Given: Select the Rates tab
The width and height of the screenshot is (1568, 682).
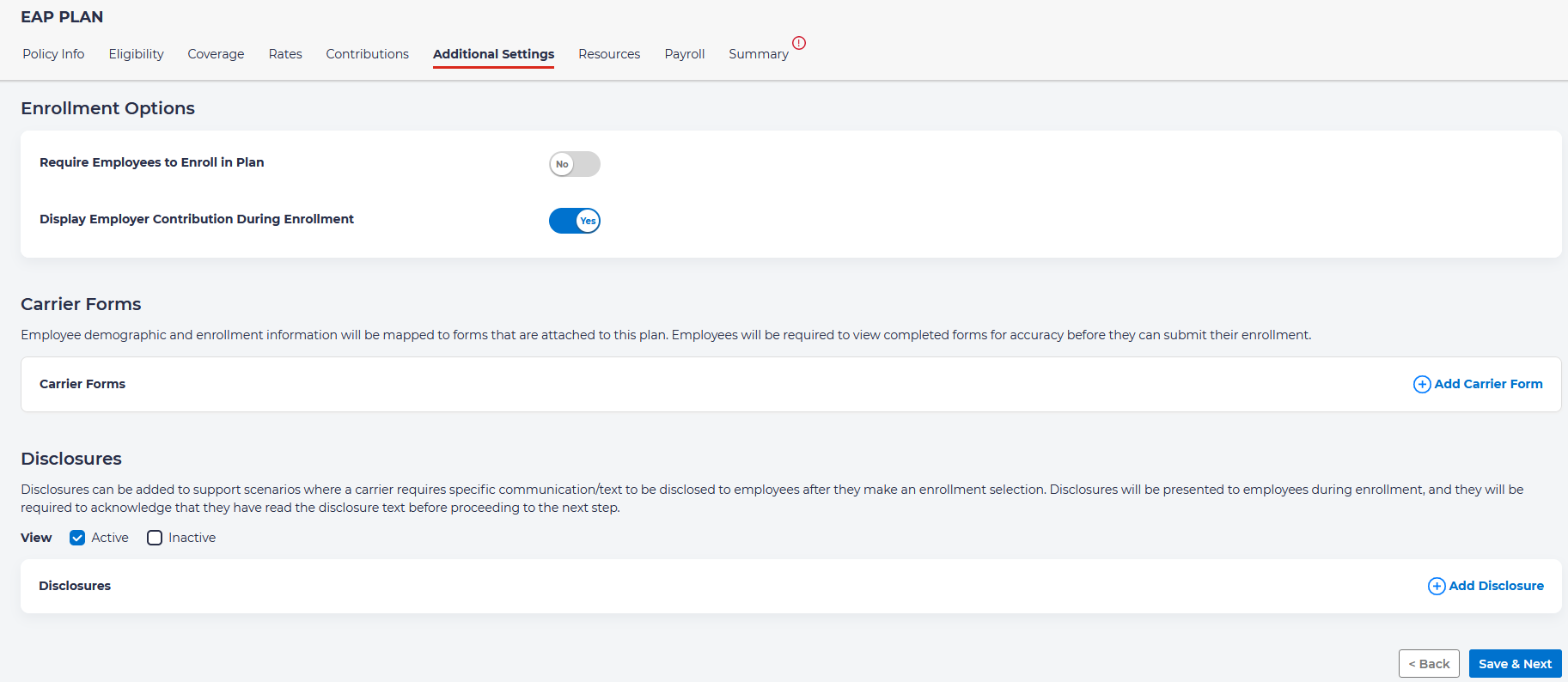Looking at the screenshot, I should 285,54.
